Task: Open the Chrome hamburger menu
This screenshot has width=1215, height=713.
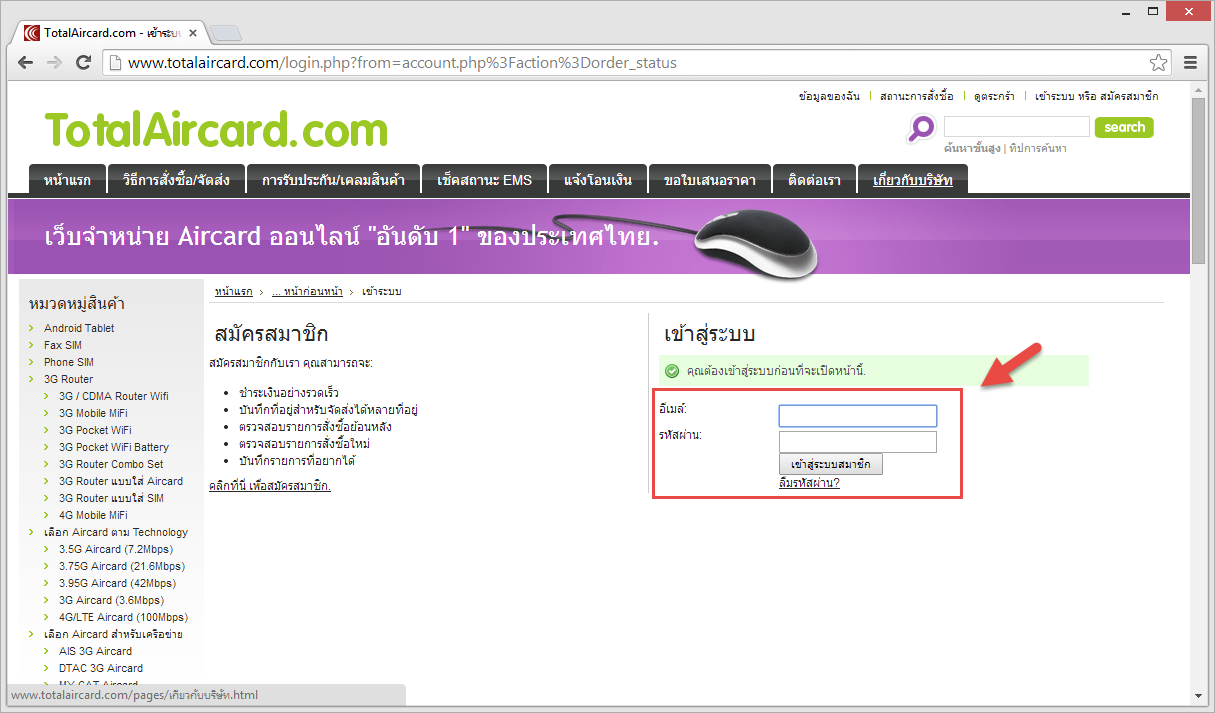Action: point(1191,63)
